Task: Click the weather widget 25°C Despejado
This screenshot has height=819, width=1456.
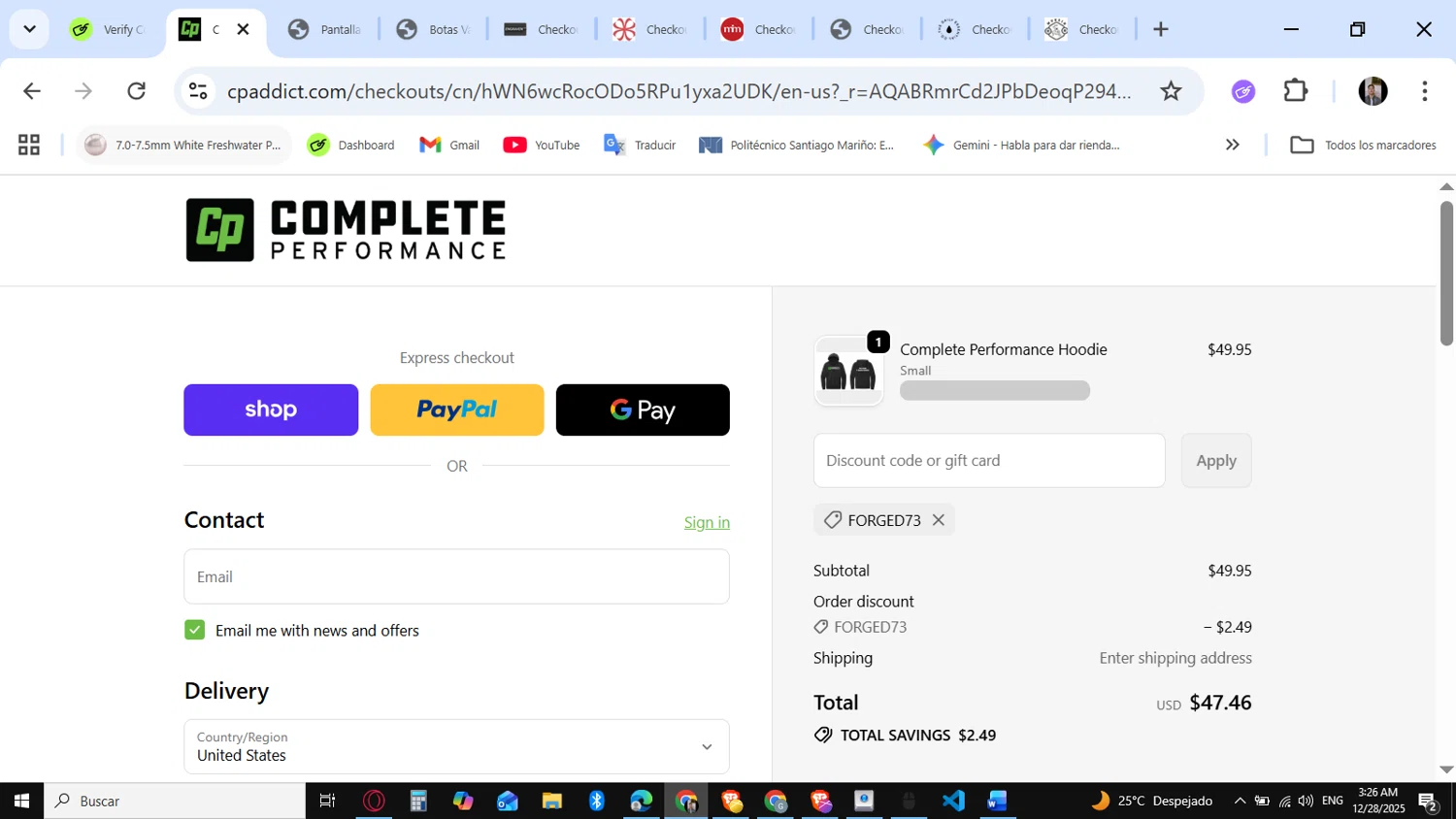Action: coord(1152,801)
